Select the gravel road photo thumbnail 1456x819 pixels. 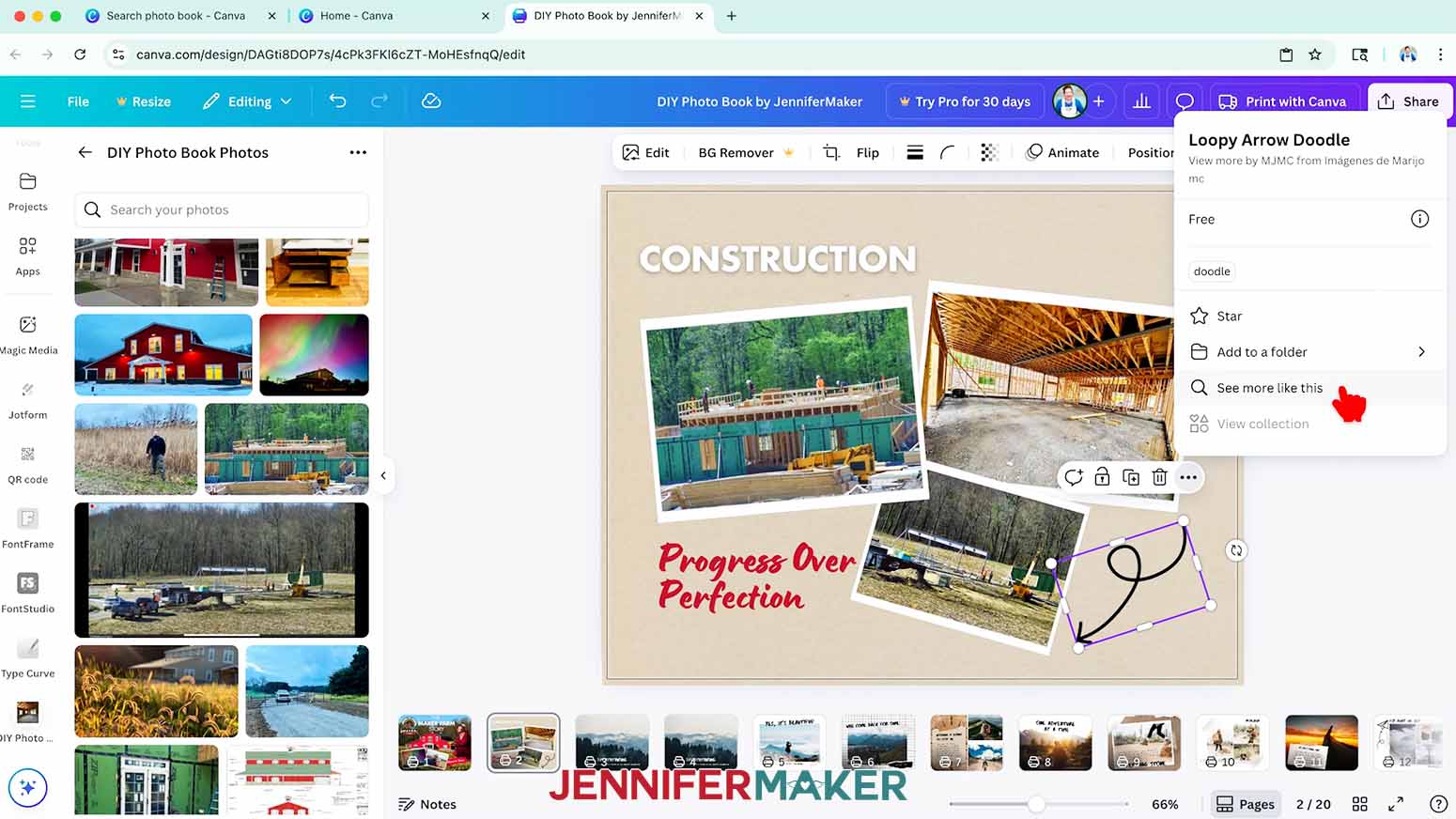(307, 691)
